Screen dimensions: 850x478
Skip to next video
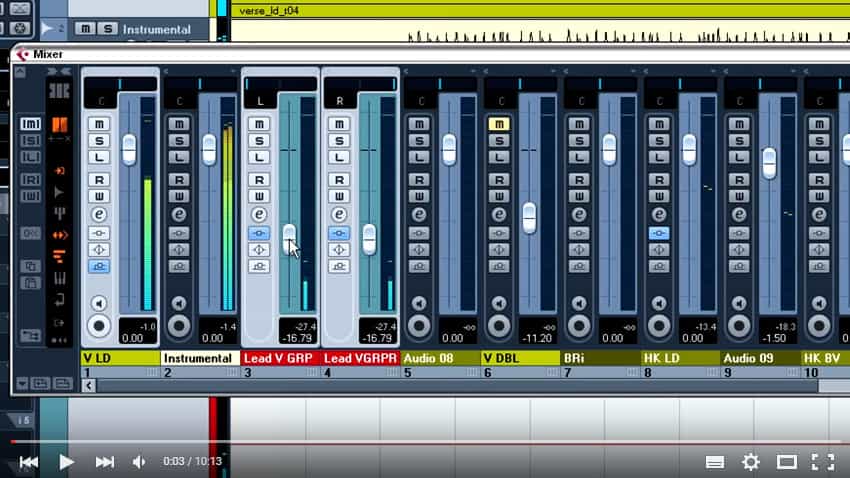105,462
